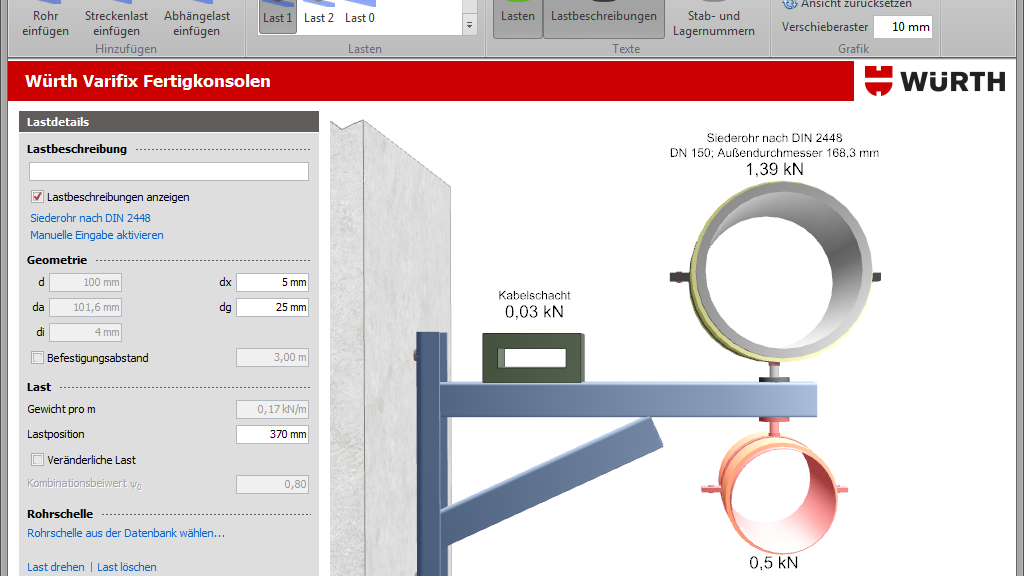Select the diagonal console strut

pyautogui.click(x=552, y=482)
